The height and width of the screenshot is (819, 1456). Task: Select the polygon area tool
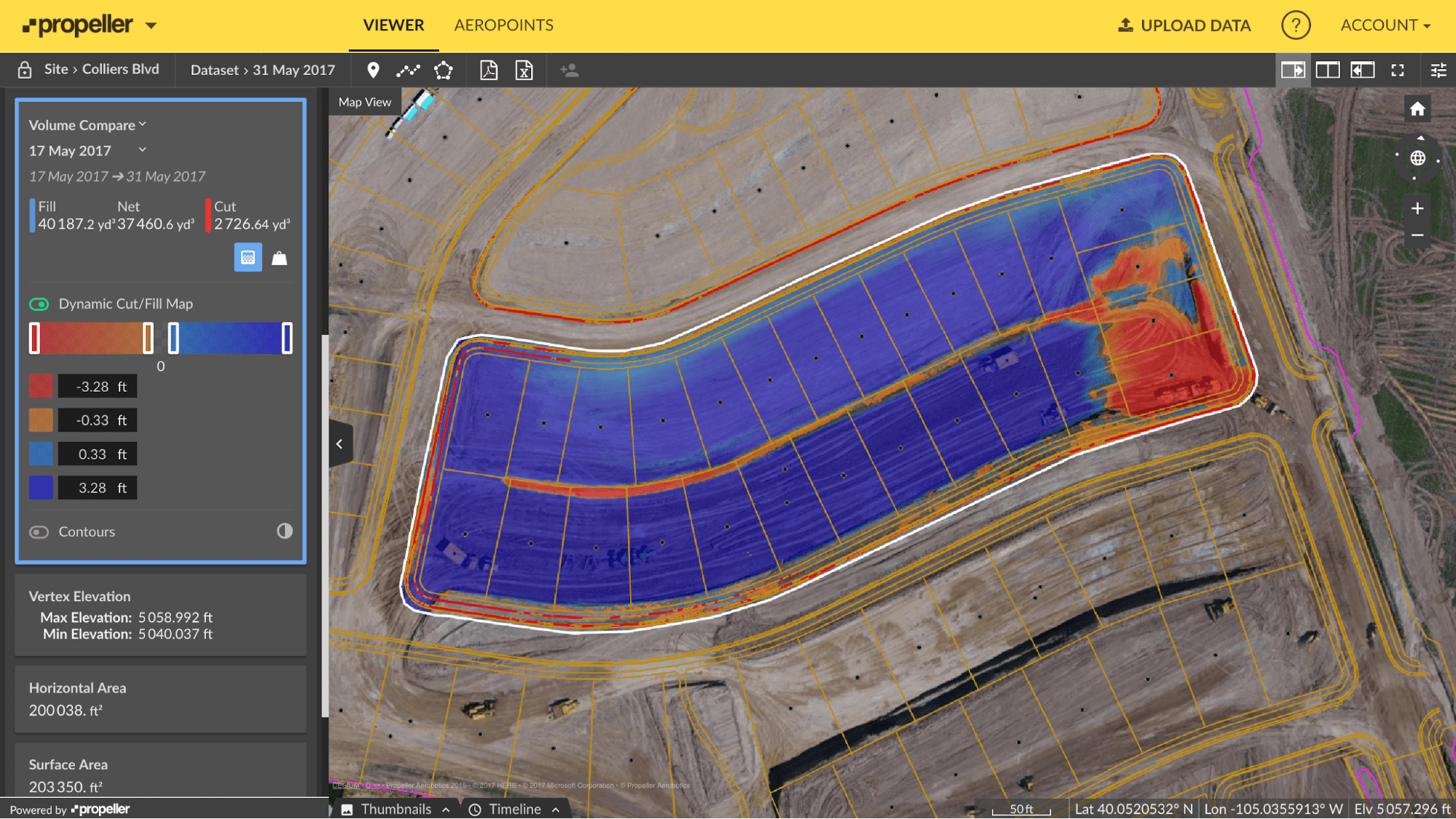pos(444,70)
